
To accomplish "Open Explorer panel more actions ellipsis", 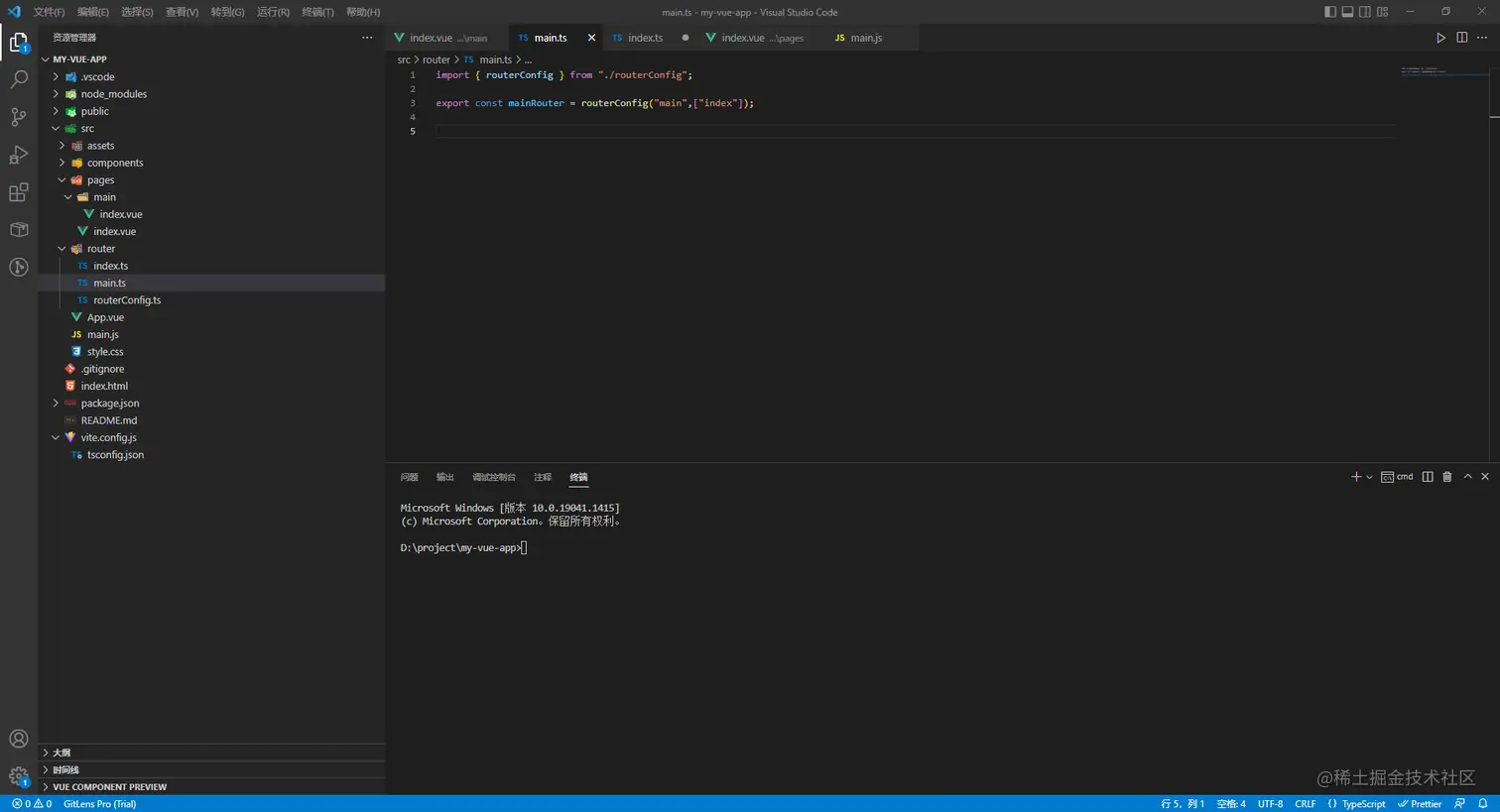I will coord(367,38).
